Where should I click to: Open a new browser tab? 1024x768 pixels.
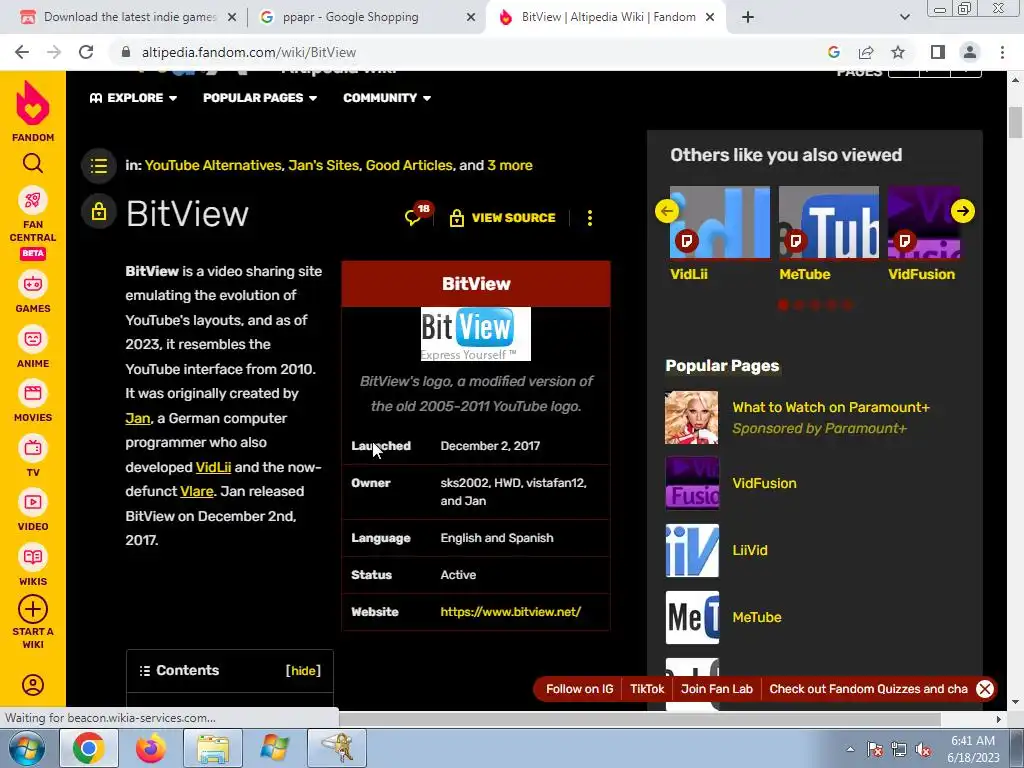tap(748, 17)
